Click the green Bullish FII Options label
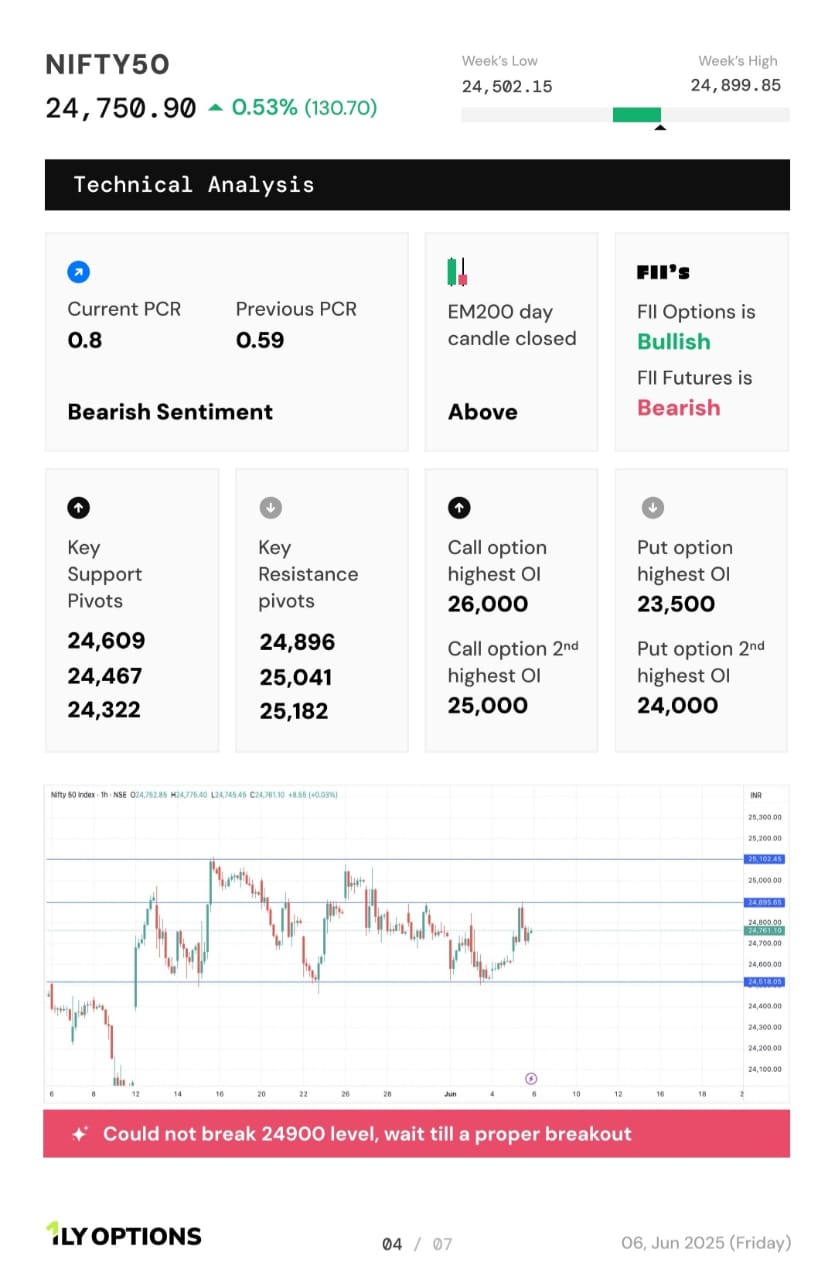The image size is (835, 1280). (674, 342)
